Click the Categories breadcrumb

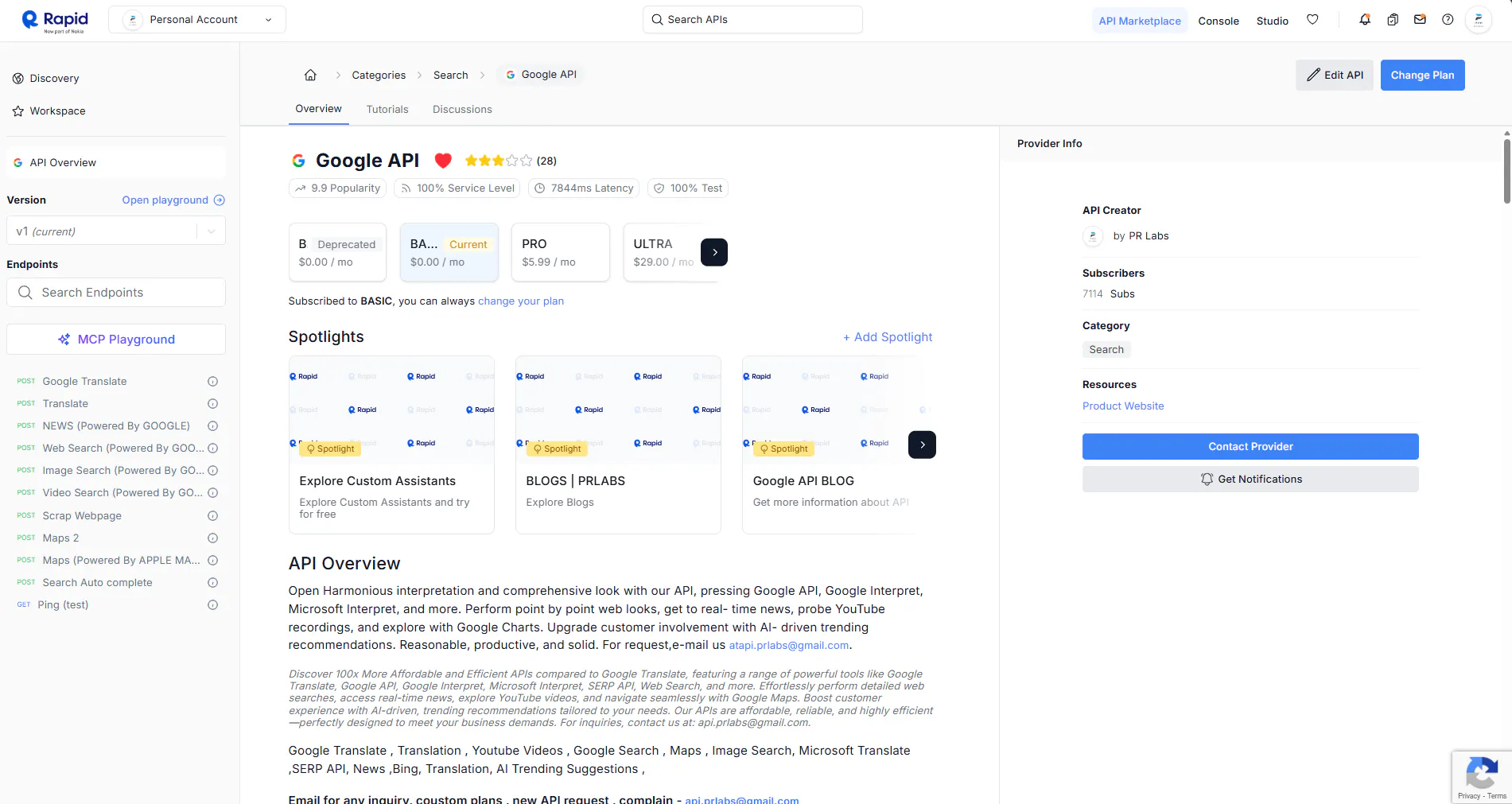379,75
